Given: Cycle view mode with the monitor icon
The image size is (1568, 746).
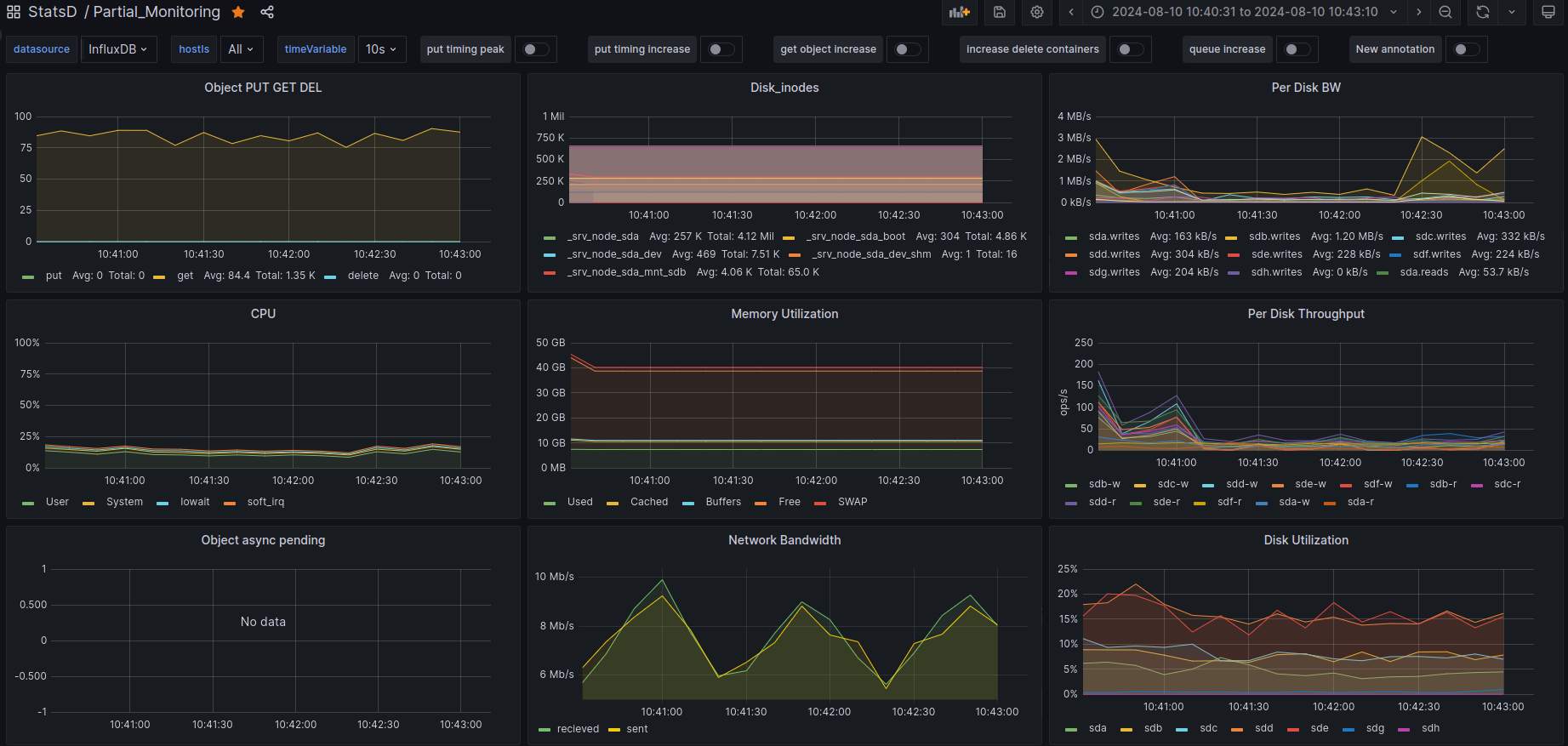Looking at the screenshot, I should point(1548,12).
